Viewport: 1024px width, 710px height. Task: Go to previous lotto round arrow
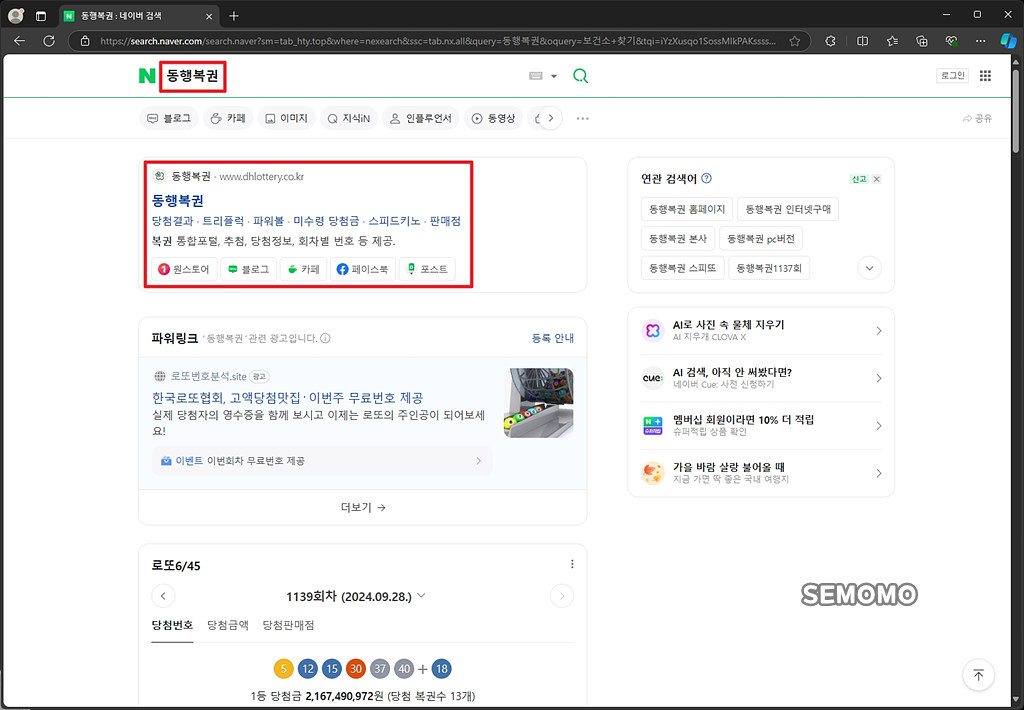(x=163, y=596)
